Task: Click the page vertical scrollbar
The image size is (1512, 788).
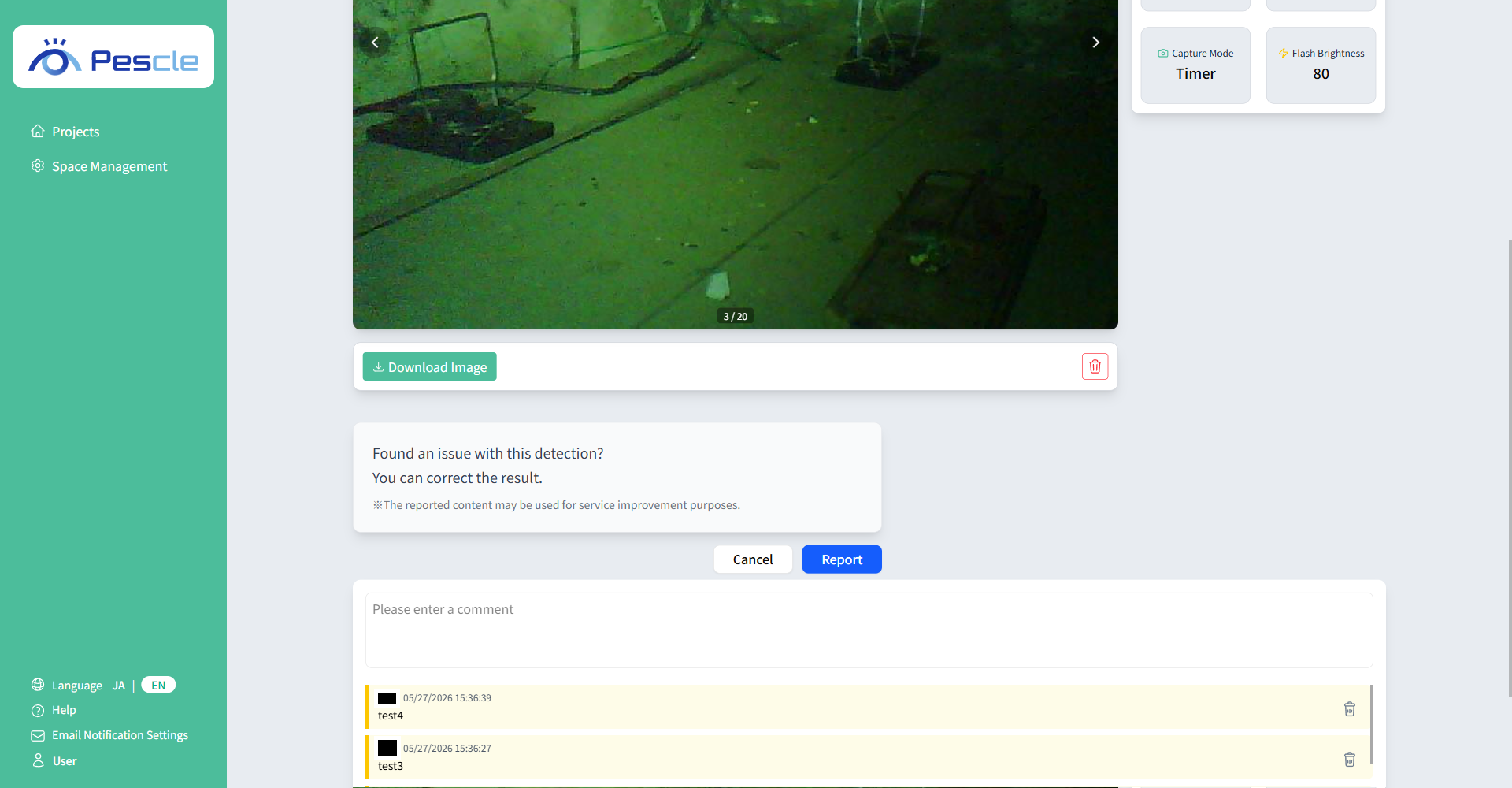Action: click(1509, 468)
